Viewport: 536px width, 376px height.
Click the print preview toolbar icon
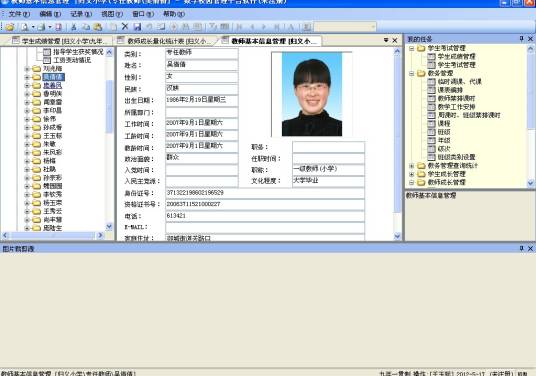click(25, 27)
